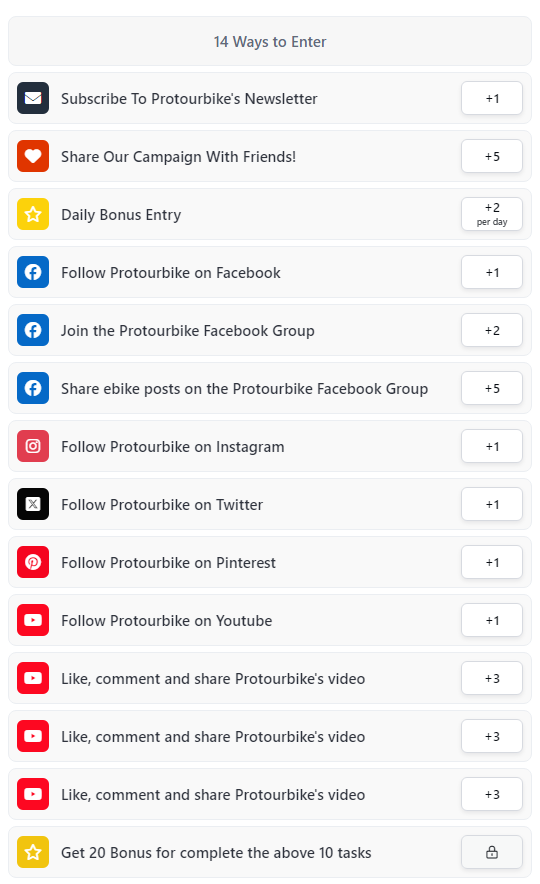Click the +1 button for newsletter subscription
Screen dimensions: 540x884
[492, 98]
